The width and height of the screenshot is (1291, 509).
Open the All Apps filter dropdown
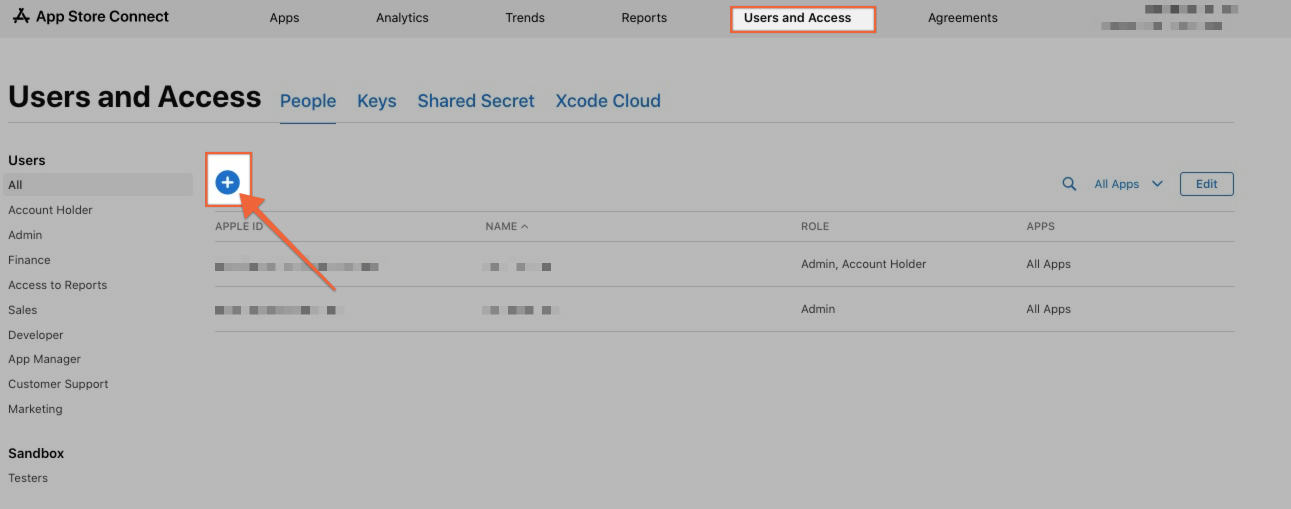click(1128, 184)
